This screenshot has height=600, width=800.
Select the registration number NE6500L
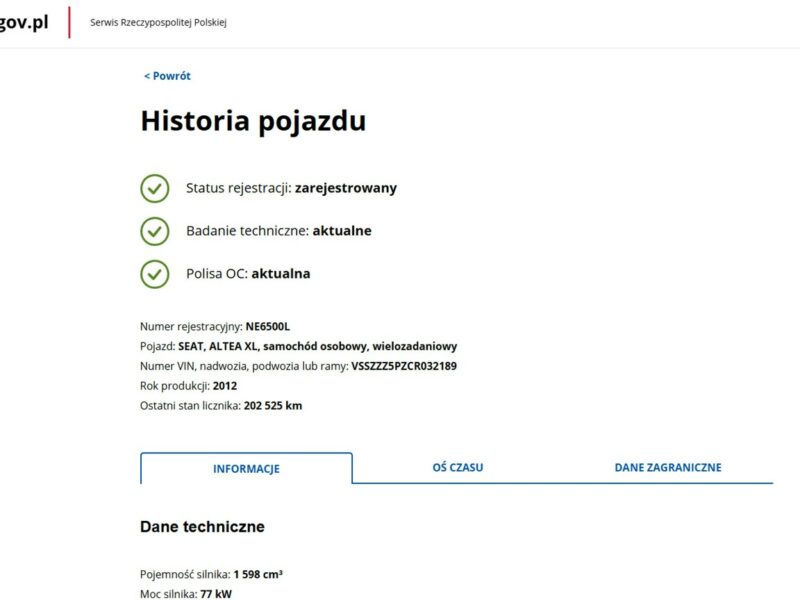click(x=267, y=327)
